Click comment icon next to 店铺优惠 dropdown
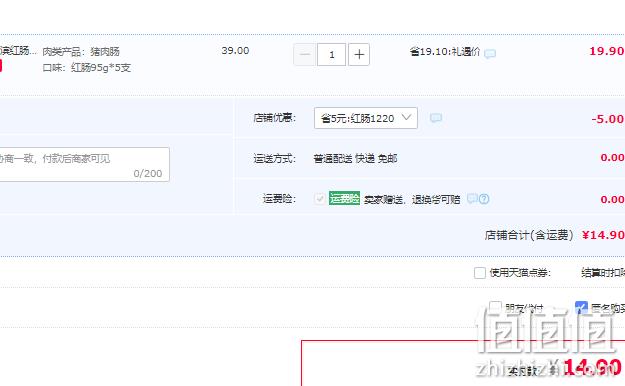Screen dimensions: 625x386 [x=436, y=118]
